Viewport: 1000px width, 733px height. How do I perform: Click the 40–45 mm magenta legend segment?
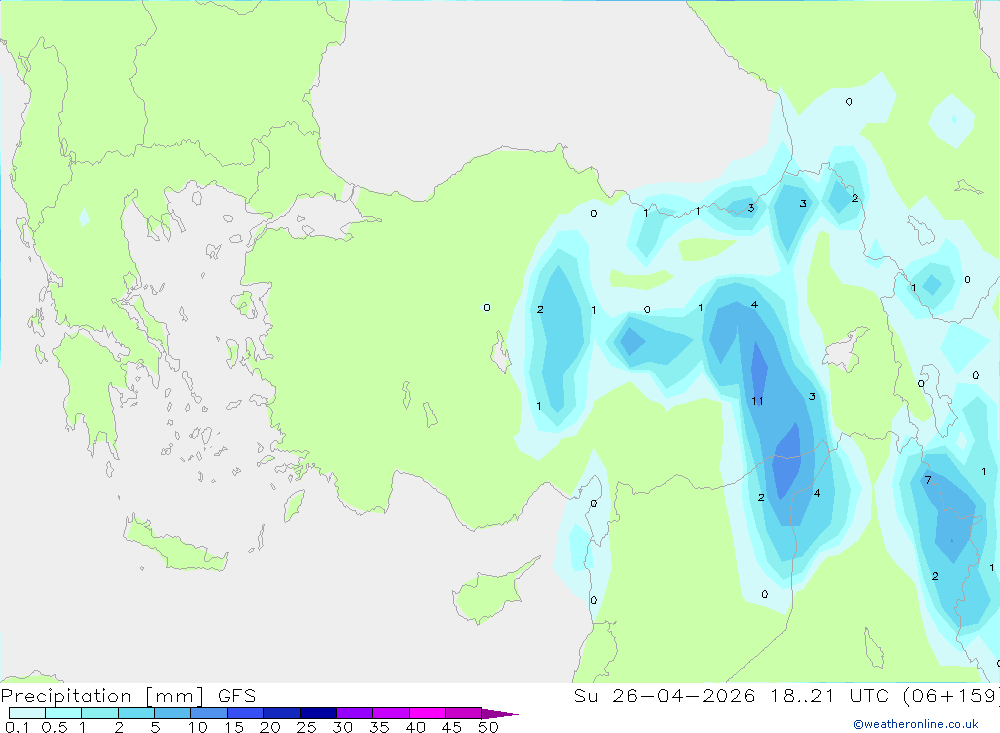pos(427,713)
